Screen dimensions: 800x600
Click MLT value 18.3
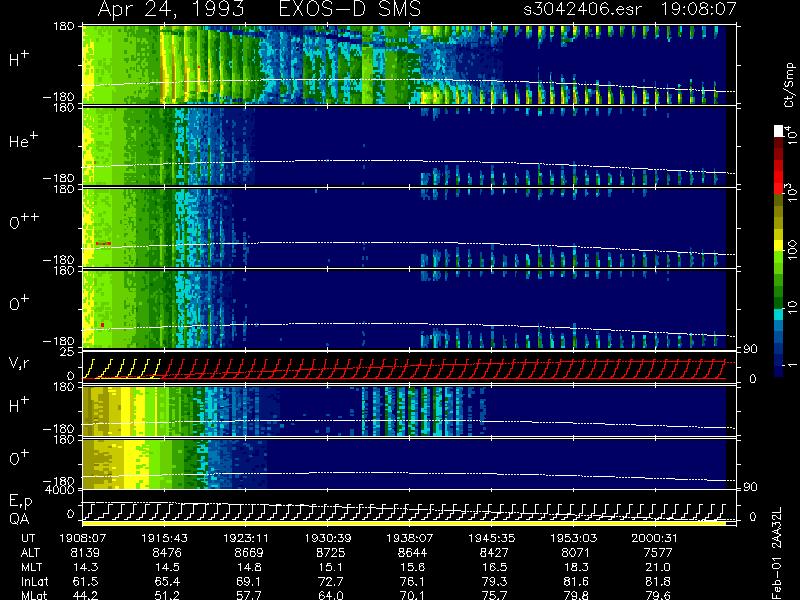point(576,567)
